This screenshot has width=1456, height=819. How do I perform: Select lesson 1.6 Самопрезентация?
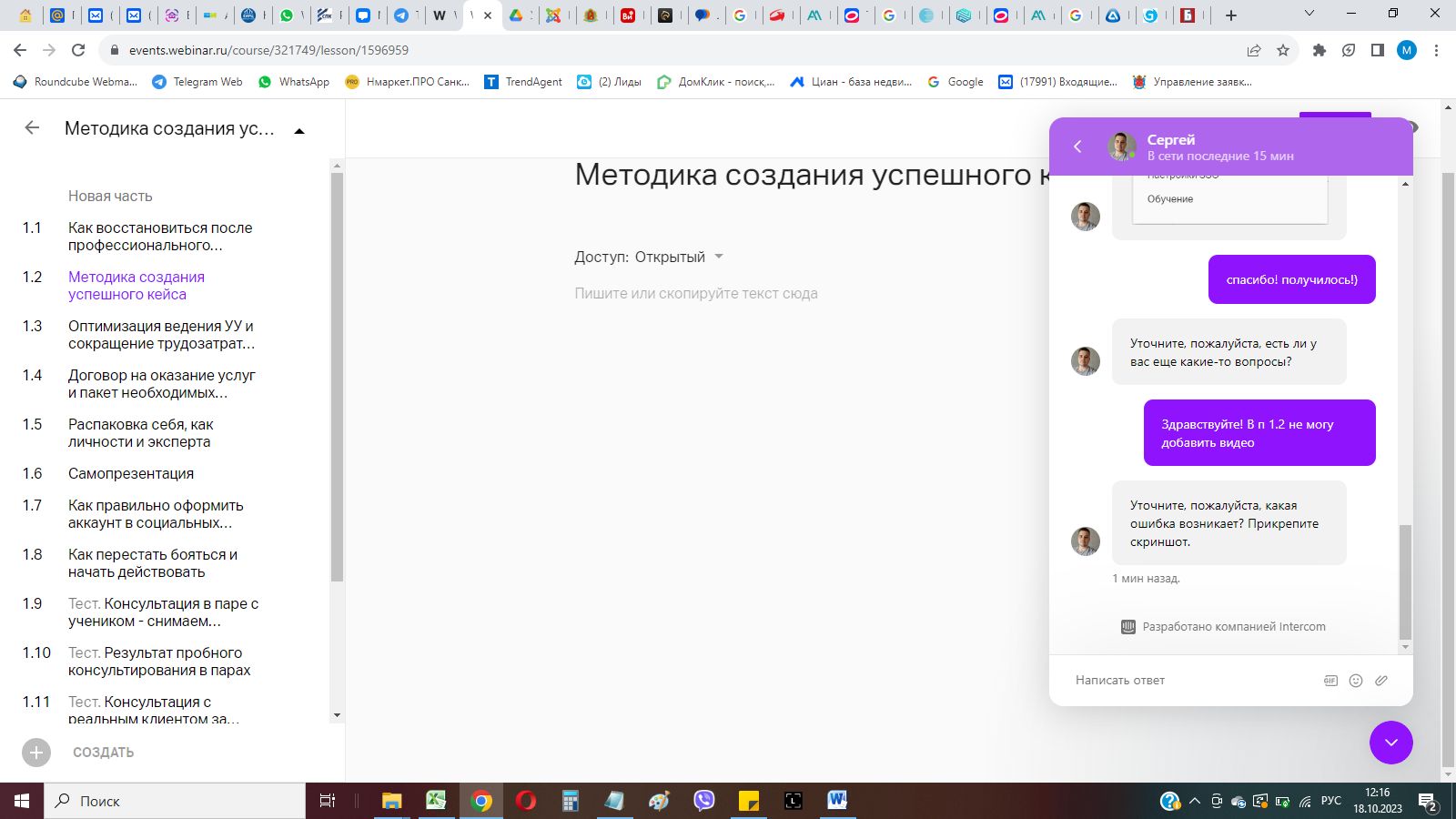pos(131,473)
